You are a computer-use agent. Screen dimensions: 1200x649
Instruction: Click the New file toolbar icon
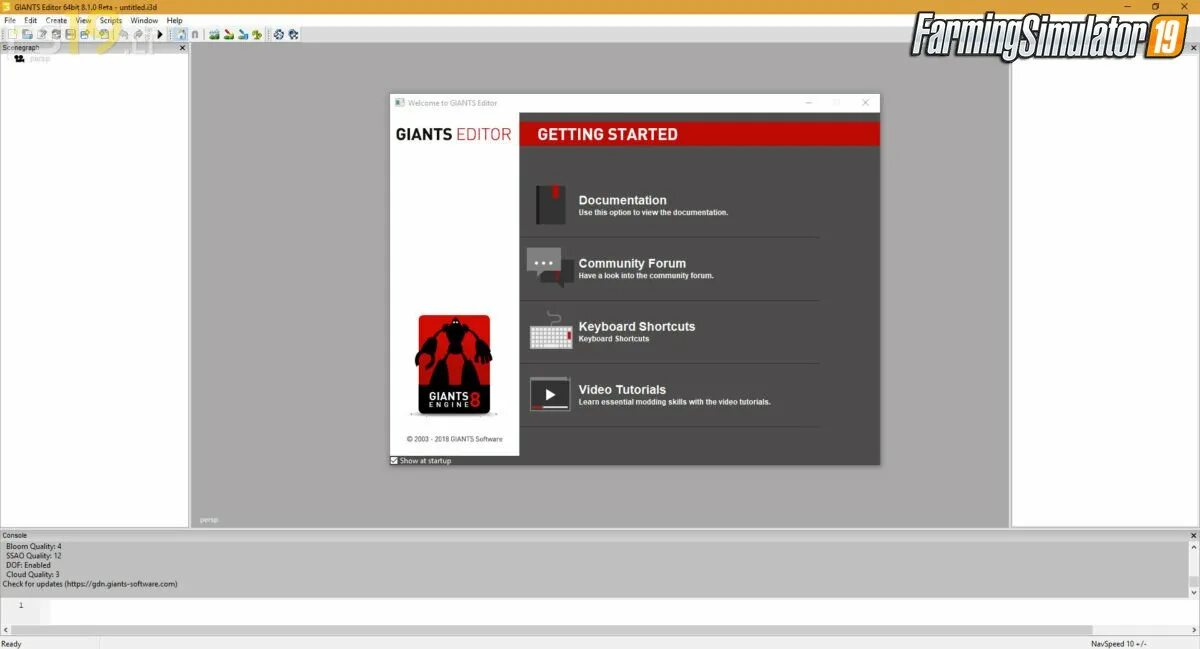click(13, 34)
